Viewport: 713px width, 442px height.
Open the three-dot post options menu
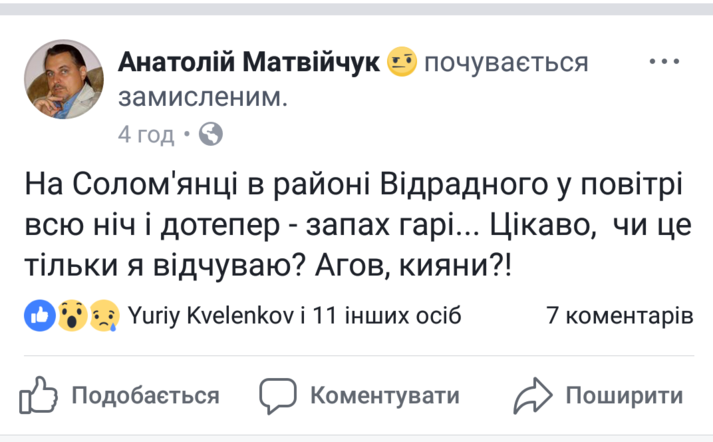pos(664,62)
